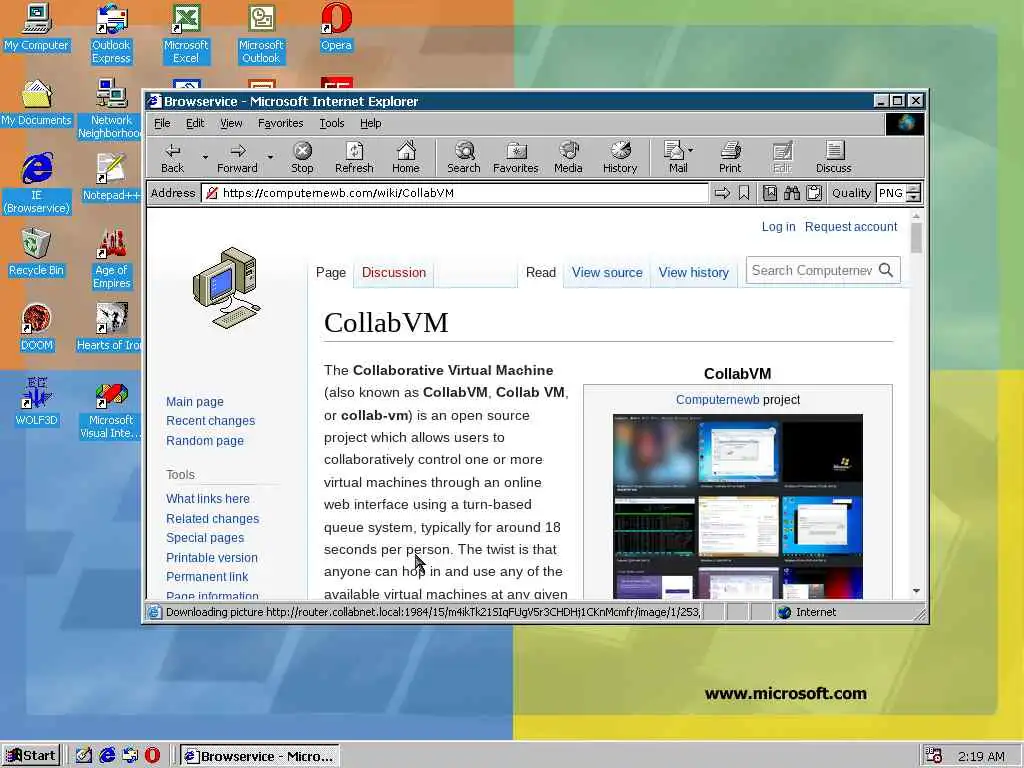Viewport: 1024px width, 768px height.
Task: Select the DOOM desktop icon
Action: (36, 327)
